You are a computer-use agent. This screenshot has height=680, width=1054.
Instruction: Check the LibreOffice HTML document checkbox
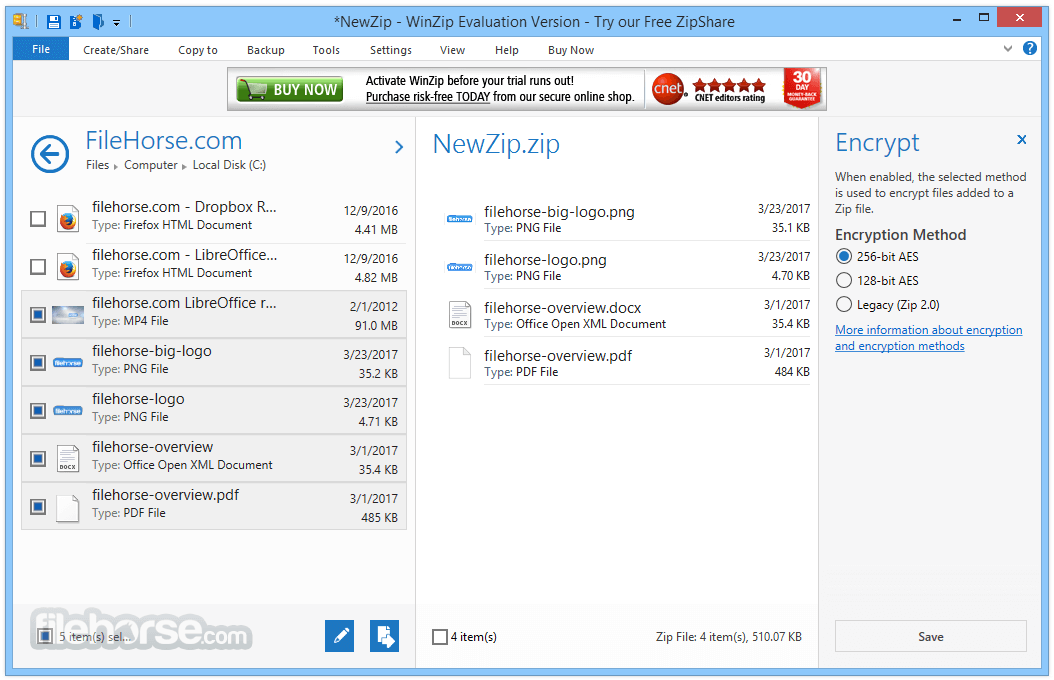(x=38, y=267)
